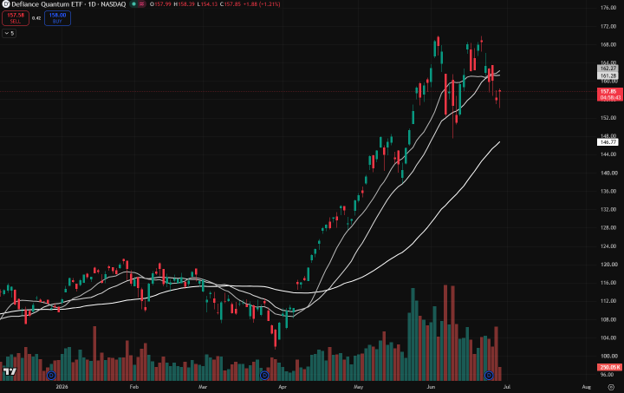Click the red 250.05K volume label
624x393 pixels.
point(610,367)
